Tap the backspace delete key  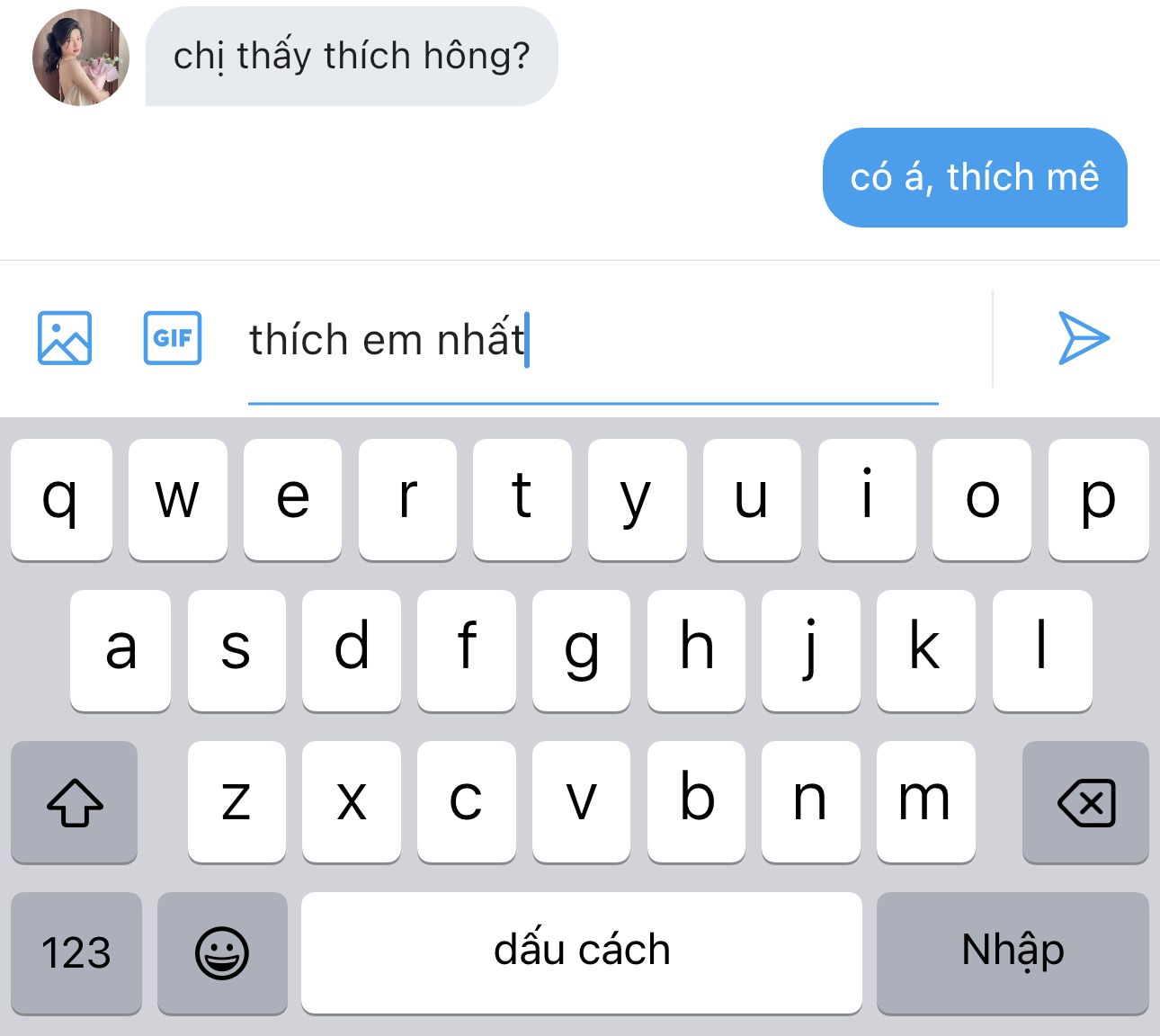pos(1086,802)
